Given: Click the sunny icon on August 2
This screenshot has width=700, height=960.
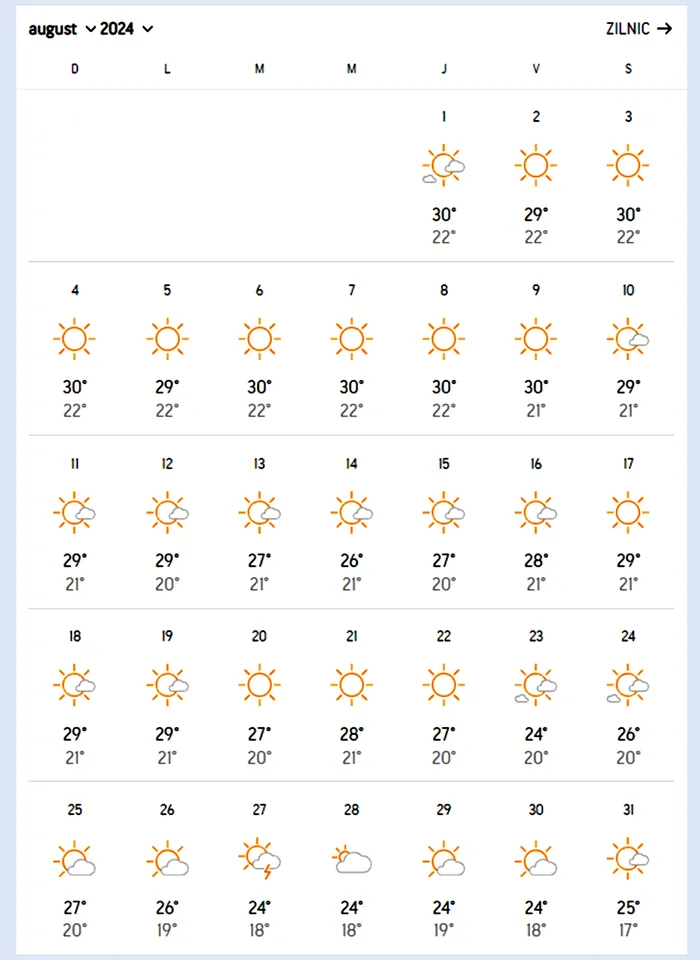Looking at the screenshot, I should pos(536,165).
